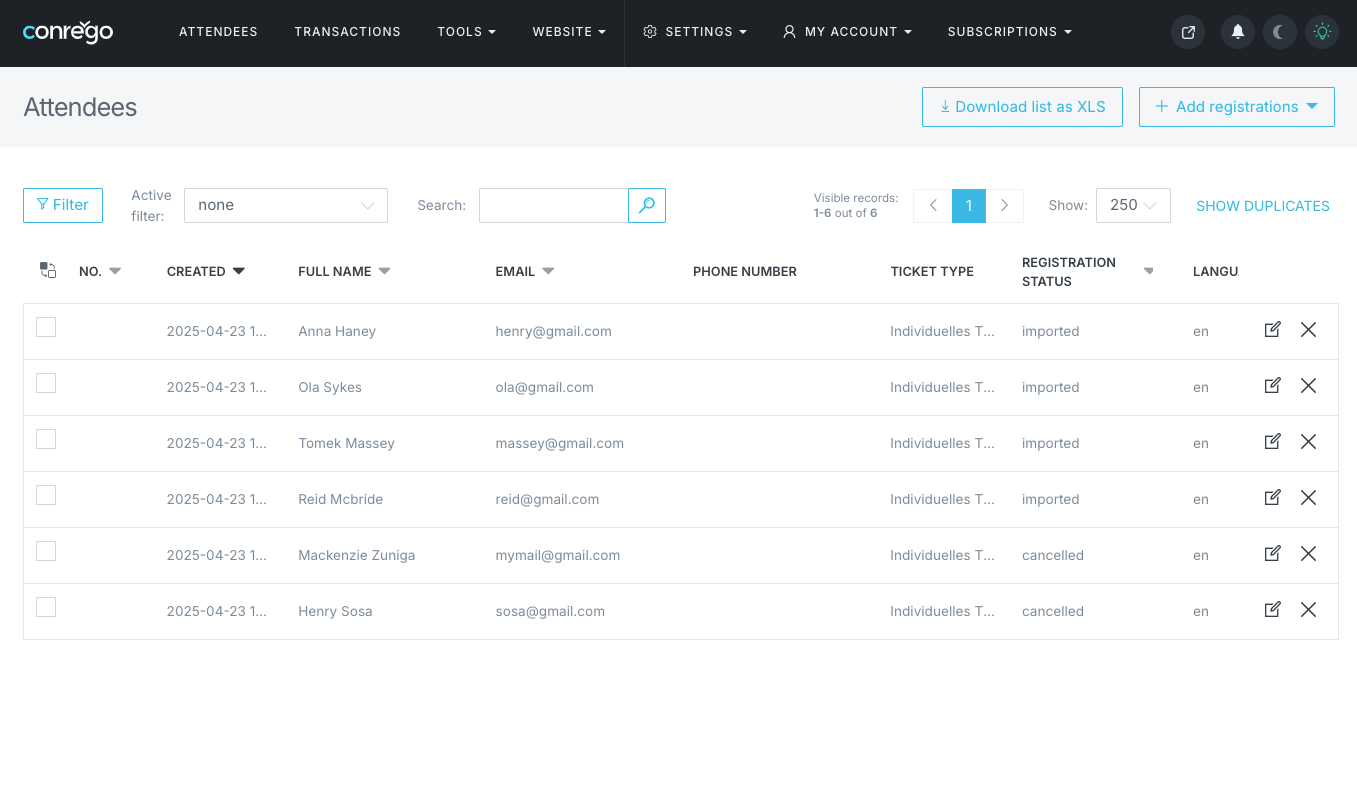This screenshot has width=1357, height=796.
Task: Click cancelled status for Mackenzie Zuniga
Action: [x=1053, y=555]
